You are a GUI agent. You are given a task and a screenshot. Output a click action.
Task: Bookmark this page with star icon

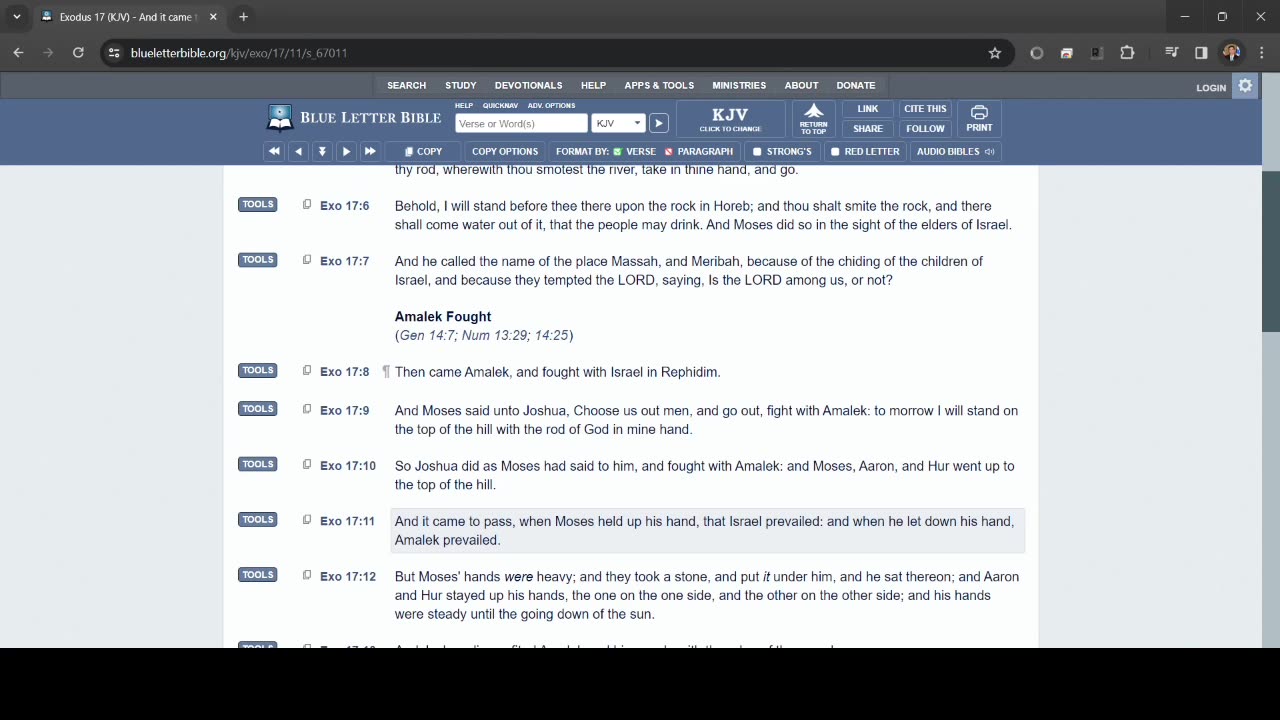tap(995, 53)
